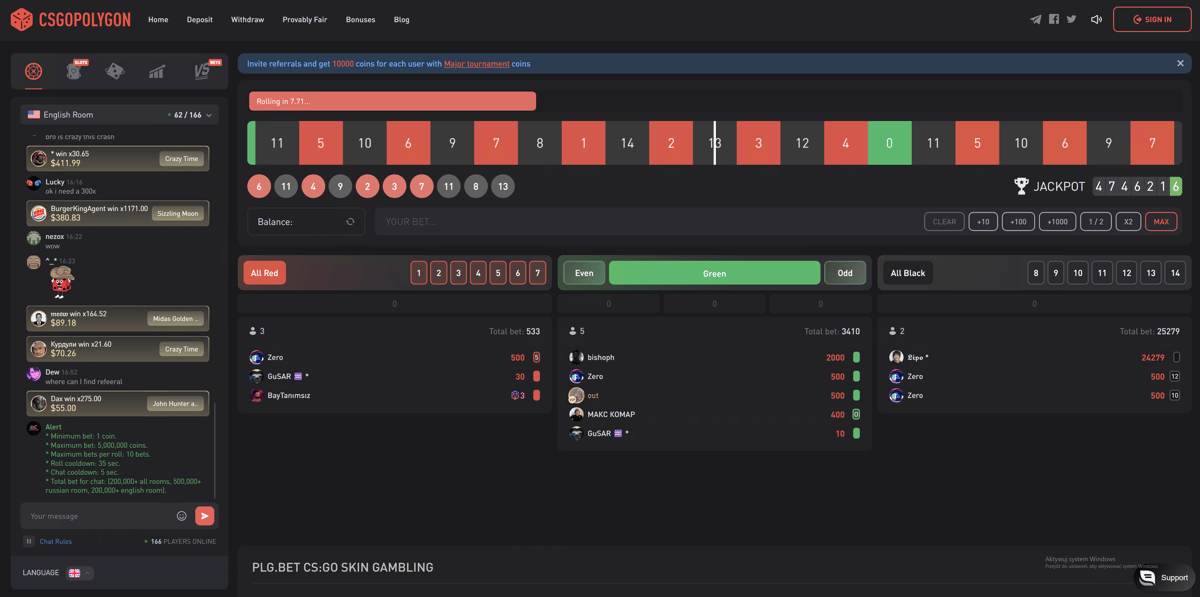Mute the site sound

tap(1096, 19)
